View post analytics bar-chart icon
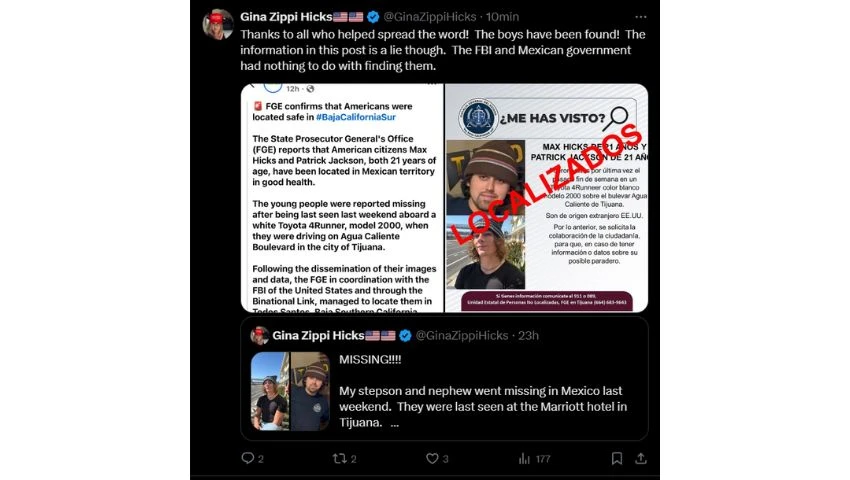The image size is (850, 480). point(524,459)
